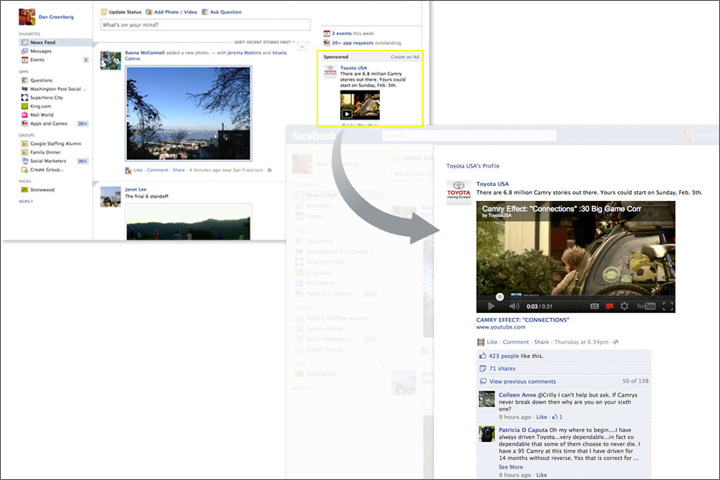Mute the video volume icon
The image size is (720, 480).
514,306
